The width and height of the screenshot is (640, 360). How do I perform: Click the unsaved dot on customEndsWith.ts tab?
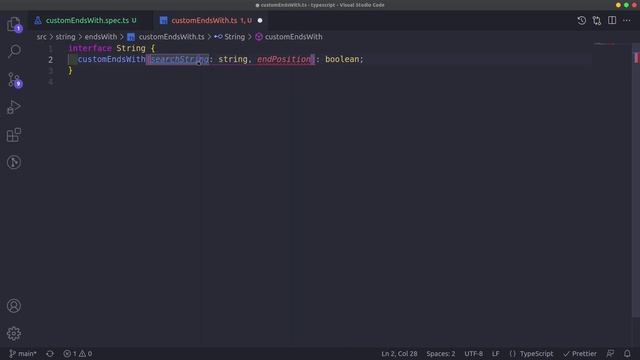click(x=260, y=20)
